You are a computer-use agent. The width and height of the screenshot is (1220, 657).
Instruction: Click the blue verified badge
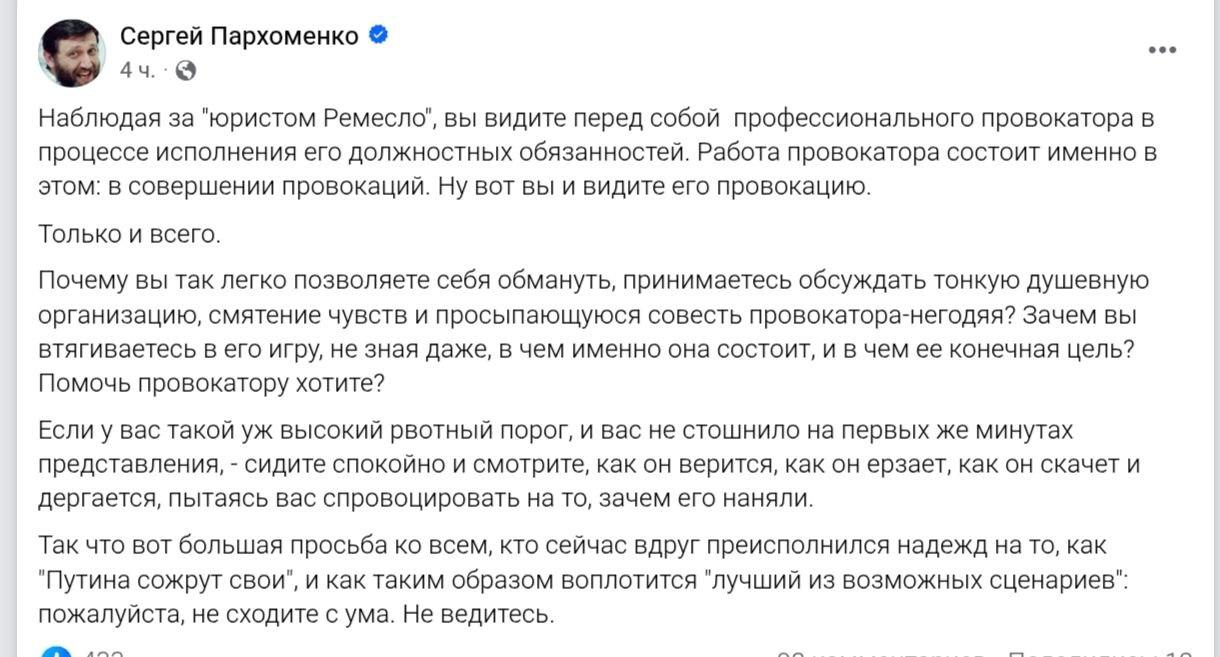pyautogui.click(x=379, y=36)
